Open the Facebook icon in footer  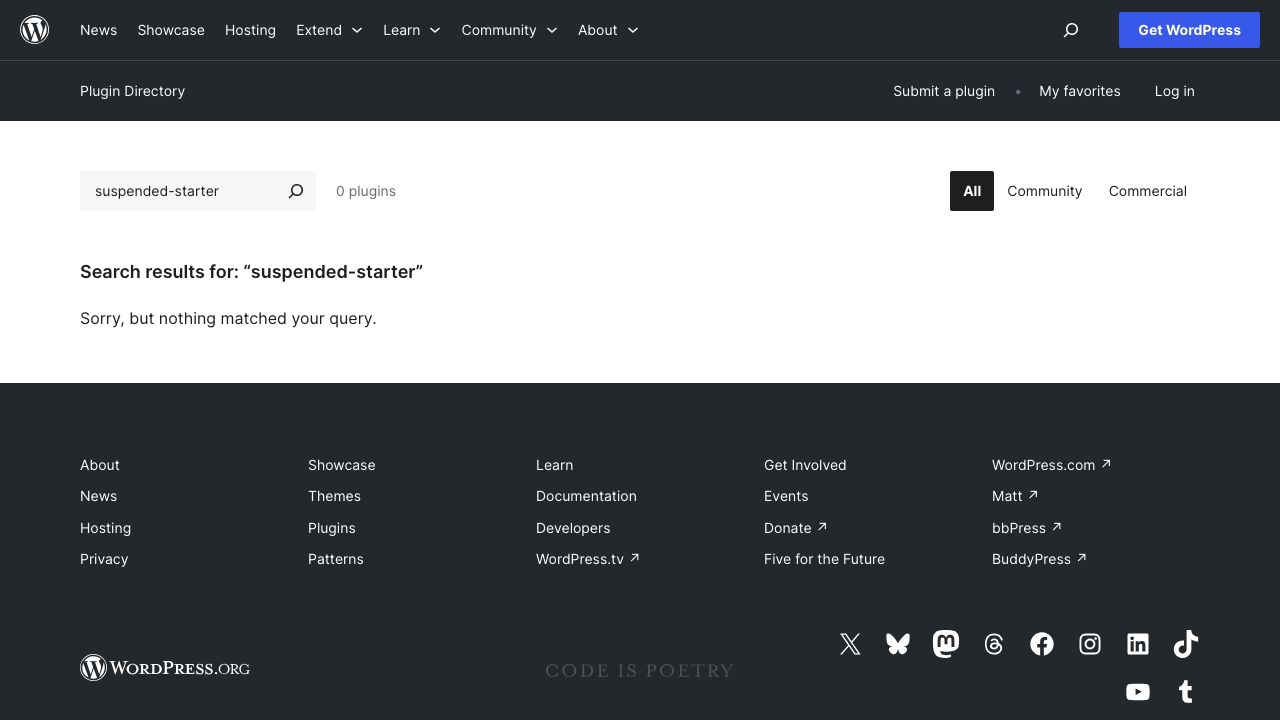click(x=1042, y=644)
